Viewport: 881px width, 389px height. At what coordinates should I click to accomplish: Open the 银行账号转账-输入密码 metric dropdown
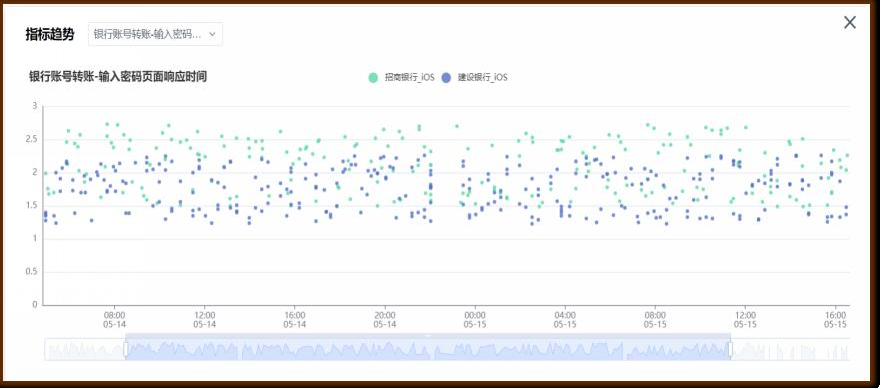click(x=155, y=34)
